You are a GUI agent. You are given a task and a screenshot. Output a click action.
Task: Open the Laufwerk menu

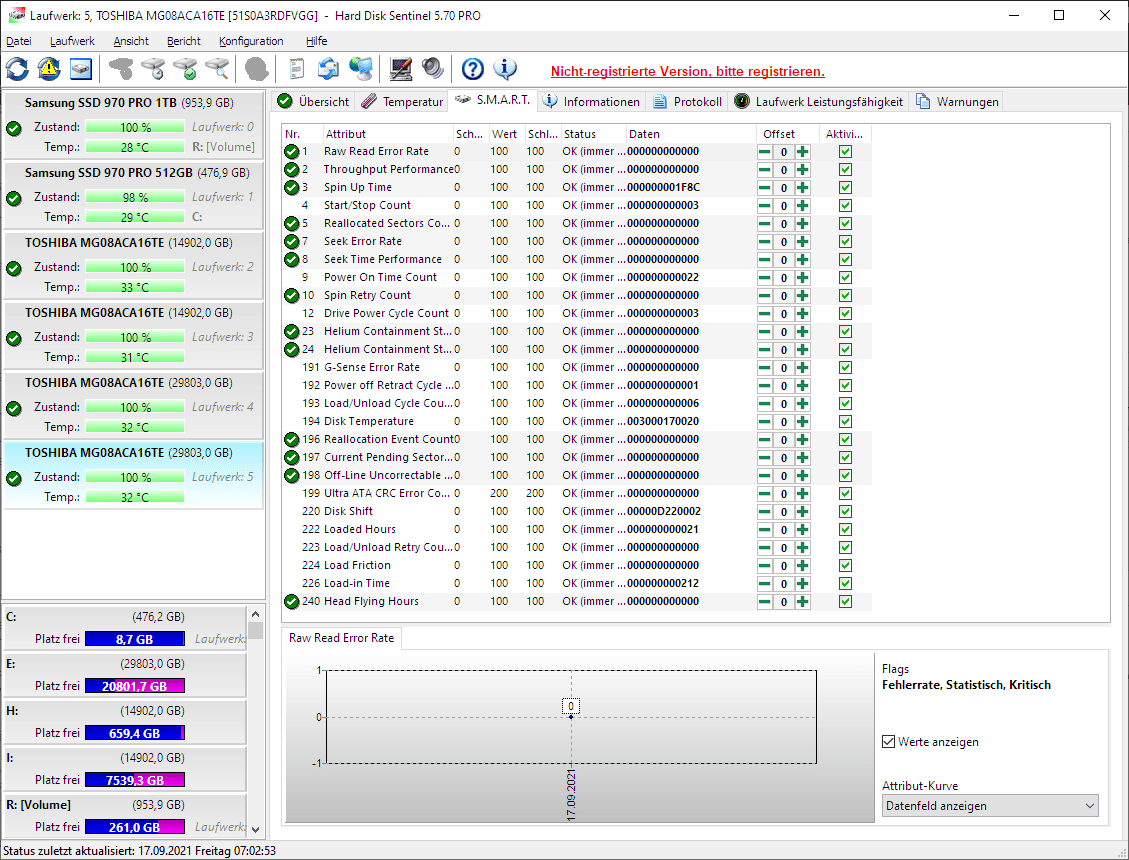(72, 41)
